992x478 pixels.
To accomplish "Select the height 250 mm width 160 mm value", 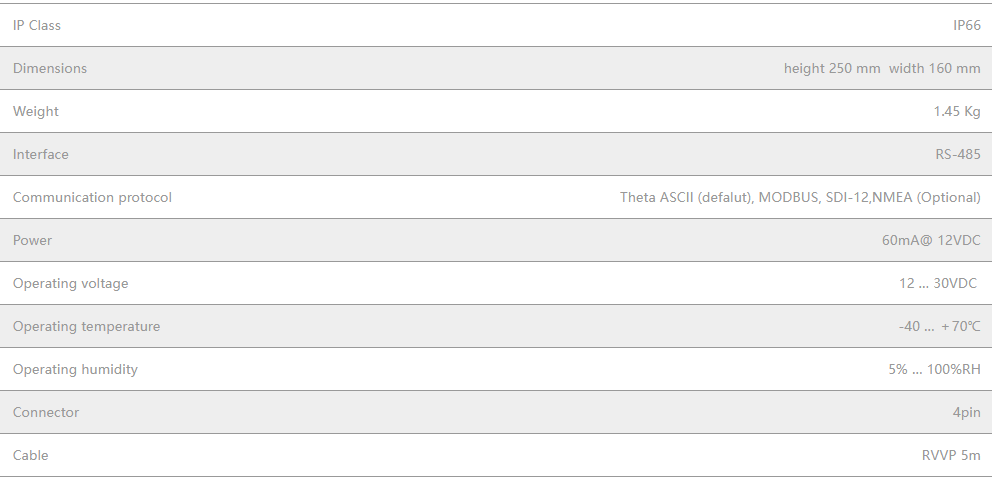I will [881, 68].
